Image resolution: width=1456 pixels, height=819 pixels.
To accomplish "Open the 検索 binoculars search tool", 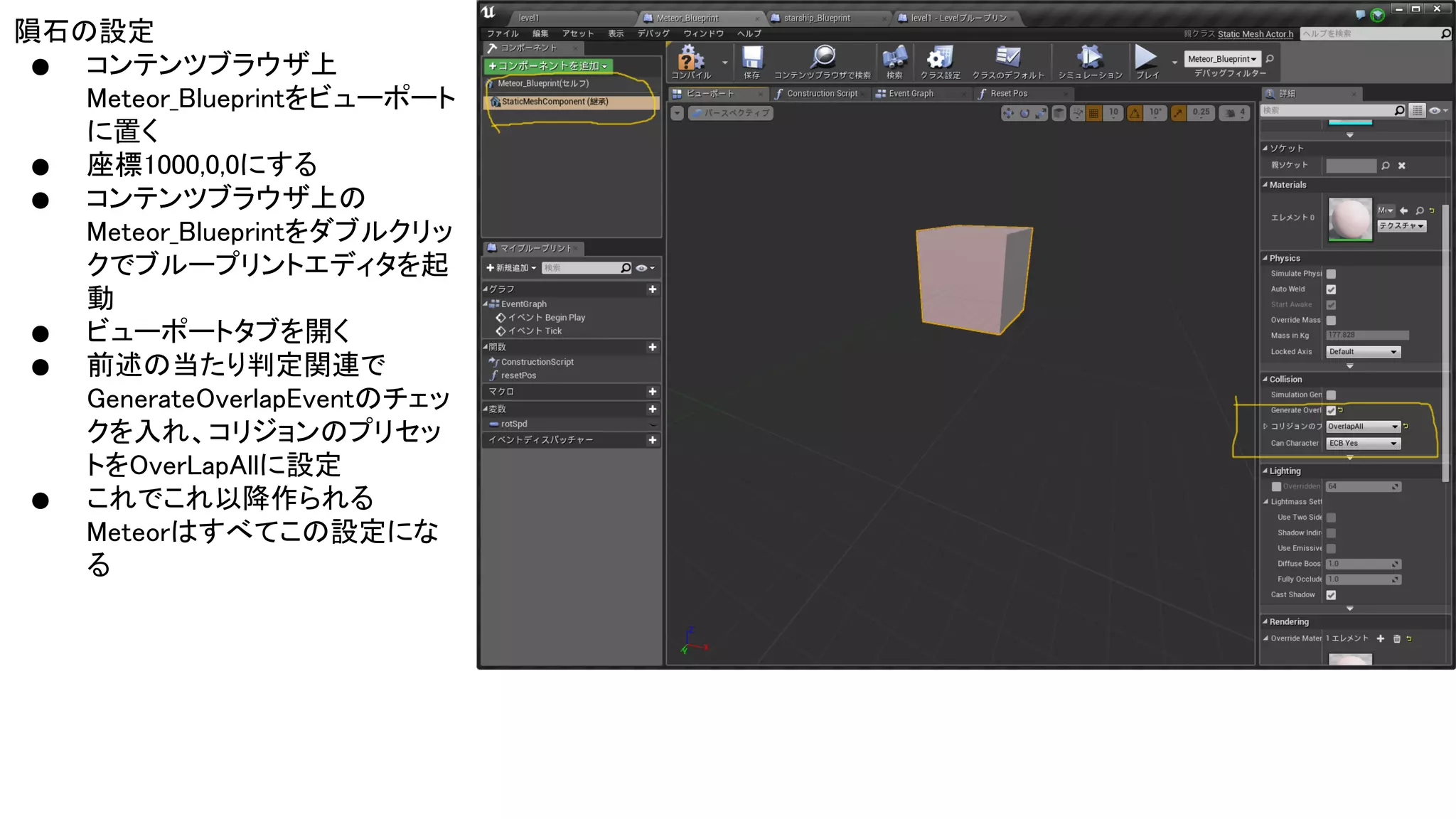I will (894, 57).
